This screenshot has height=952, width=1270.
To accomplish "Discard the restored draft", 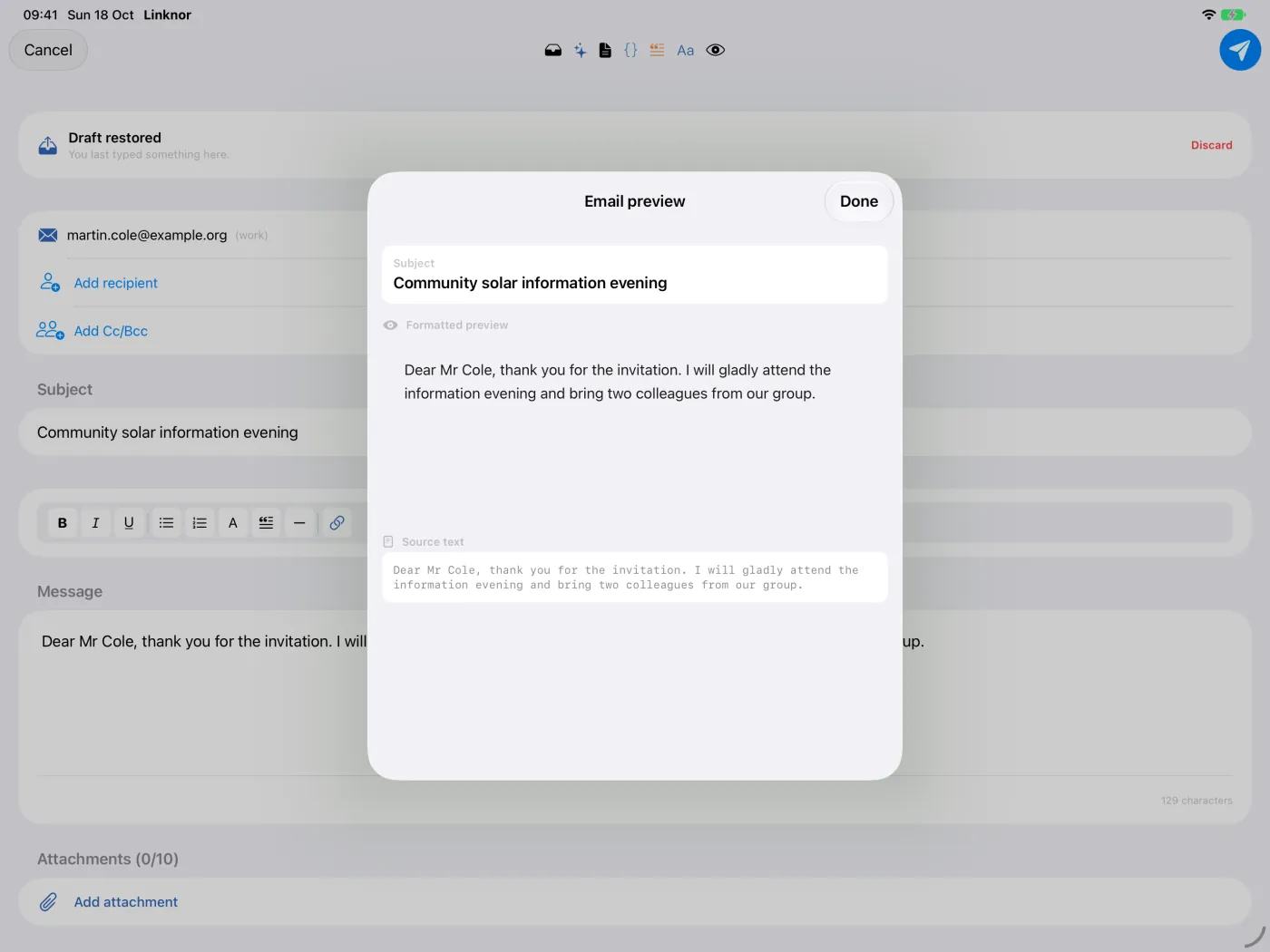I will tap(1211, 145).
